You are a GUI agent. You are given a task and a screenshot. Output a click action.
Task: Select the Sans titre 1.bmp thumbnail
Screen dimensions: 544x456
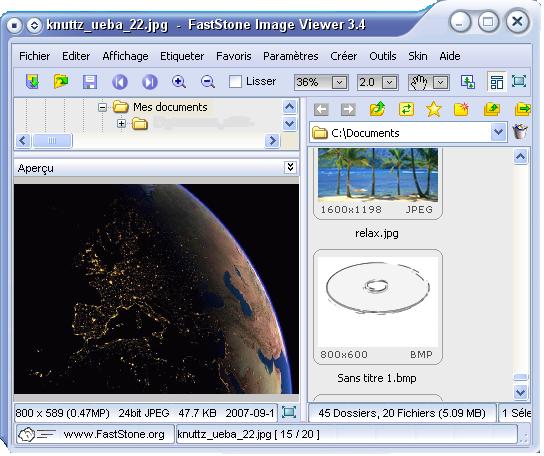coord(377,307)
